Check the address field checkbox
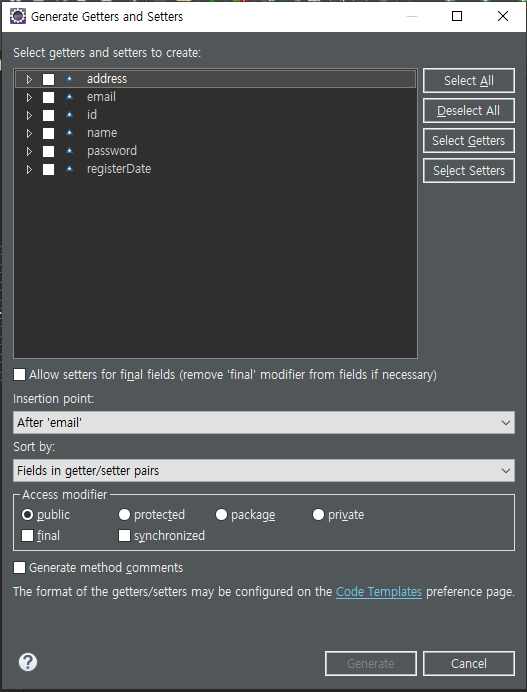Viewport: 527px width, 692px height. tap(49, 79)
